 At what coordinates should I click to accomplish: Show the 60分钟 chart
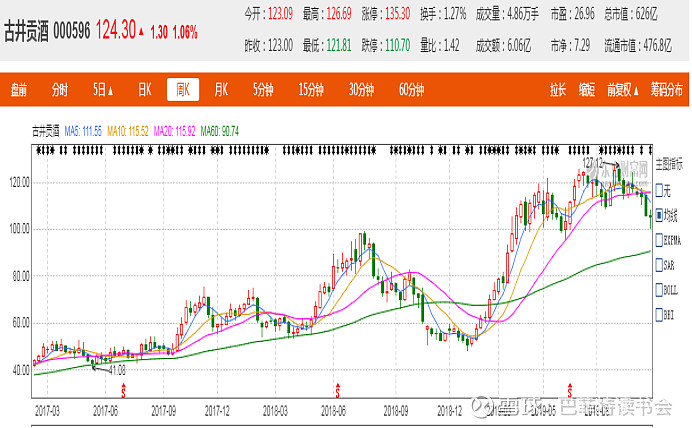(x=411, y=90)
